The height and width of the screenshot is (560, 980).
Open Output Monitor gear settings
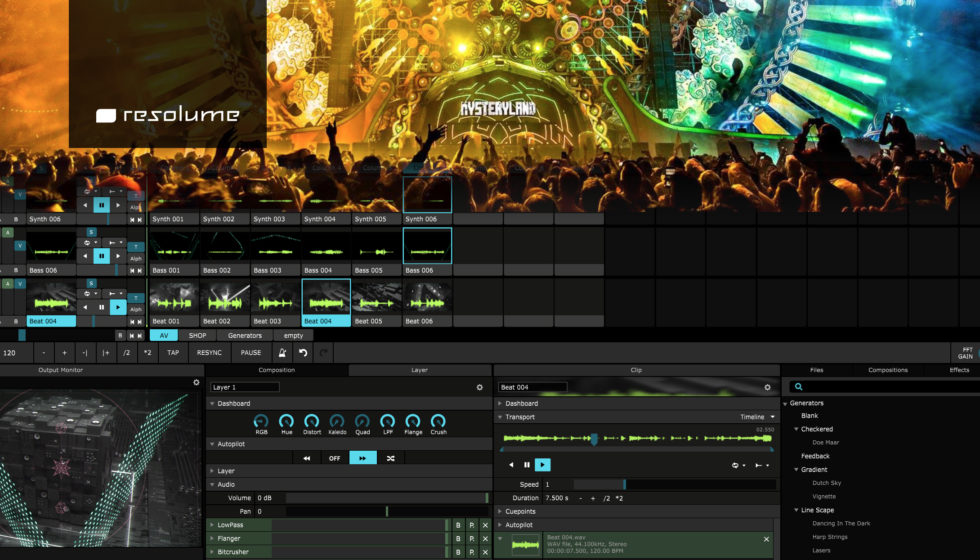point(196,382)
